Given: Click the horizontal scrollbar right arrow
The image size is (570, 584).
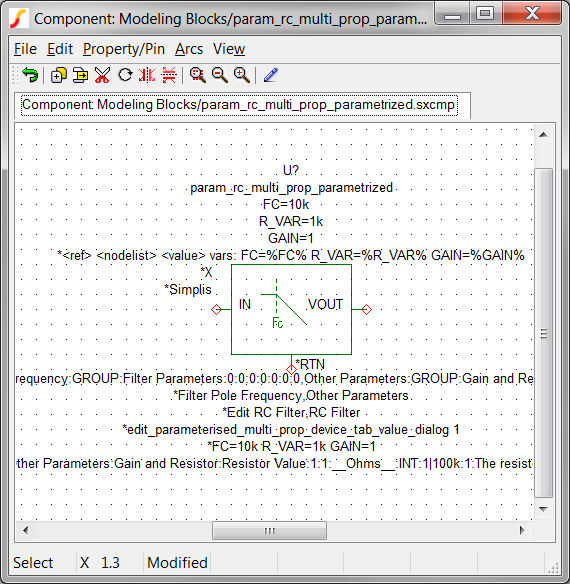Looking at the screenshot, I should click(x=522, y=530).
